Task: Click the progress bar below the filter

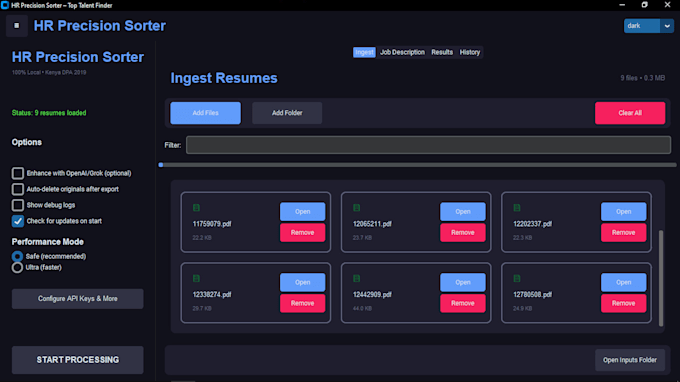Action: (x=418, y=165)
